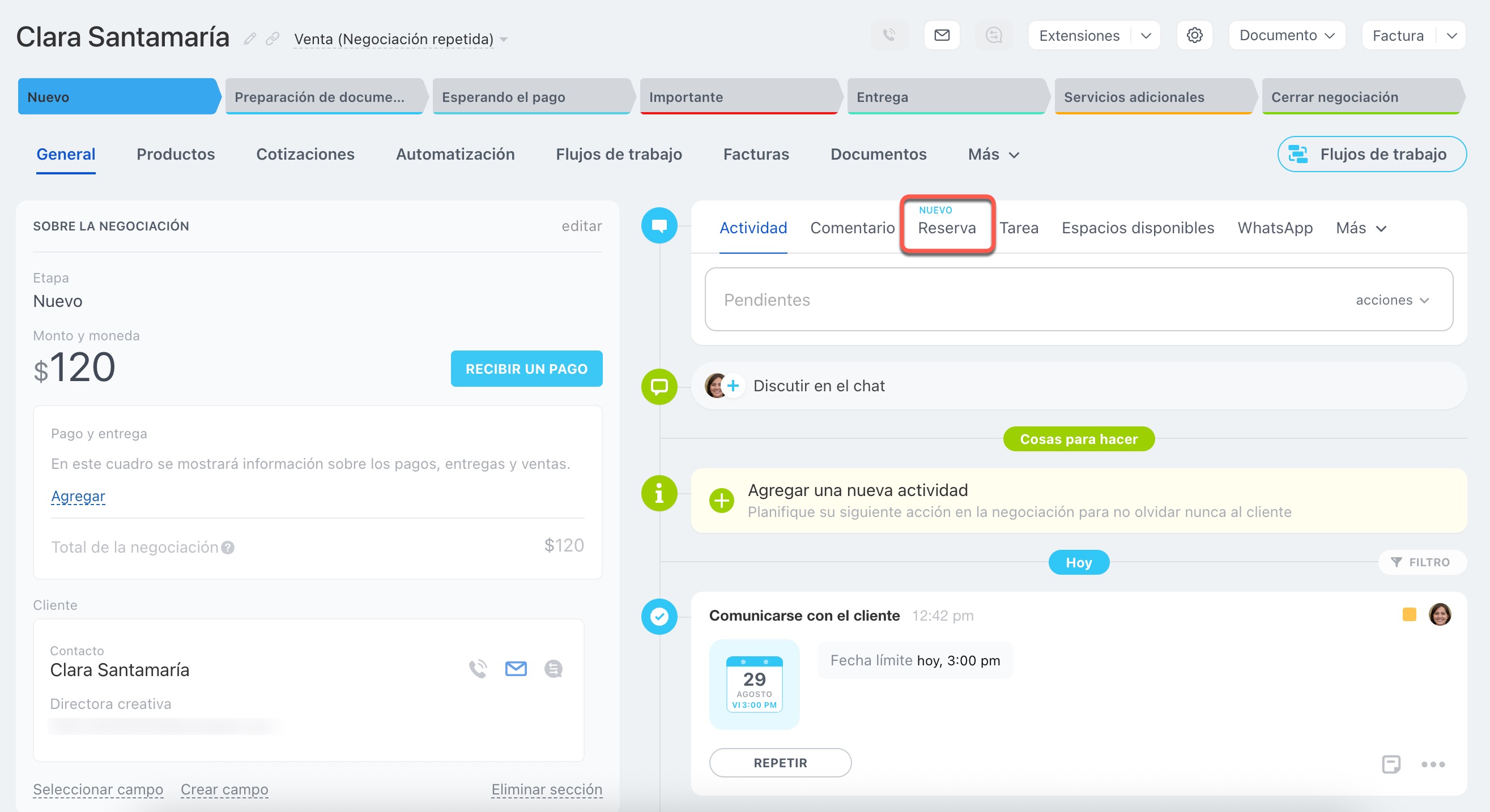Mark Comunicarse con el cliente as complete
Viewport: 1490px width, 812px height.
click(x=659, y=617)
